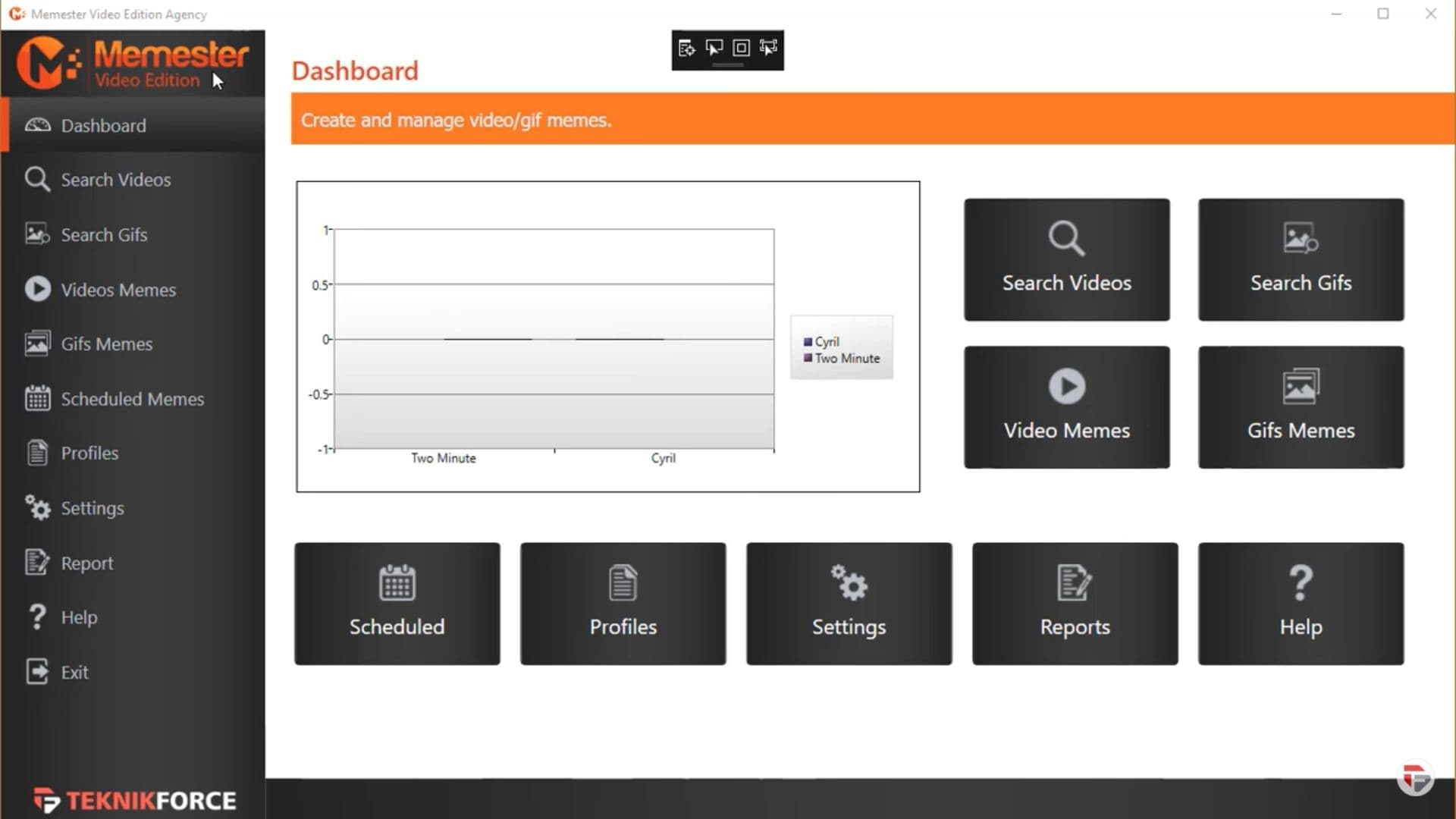Click the gauge icon beside Dashboard in sidebar
Image resolution: width=1456 pixels, height=819 pixels.
(x=37, y=125)
